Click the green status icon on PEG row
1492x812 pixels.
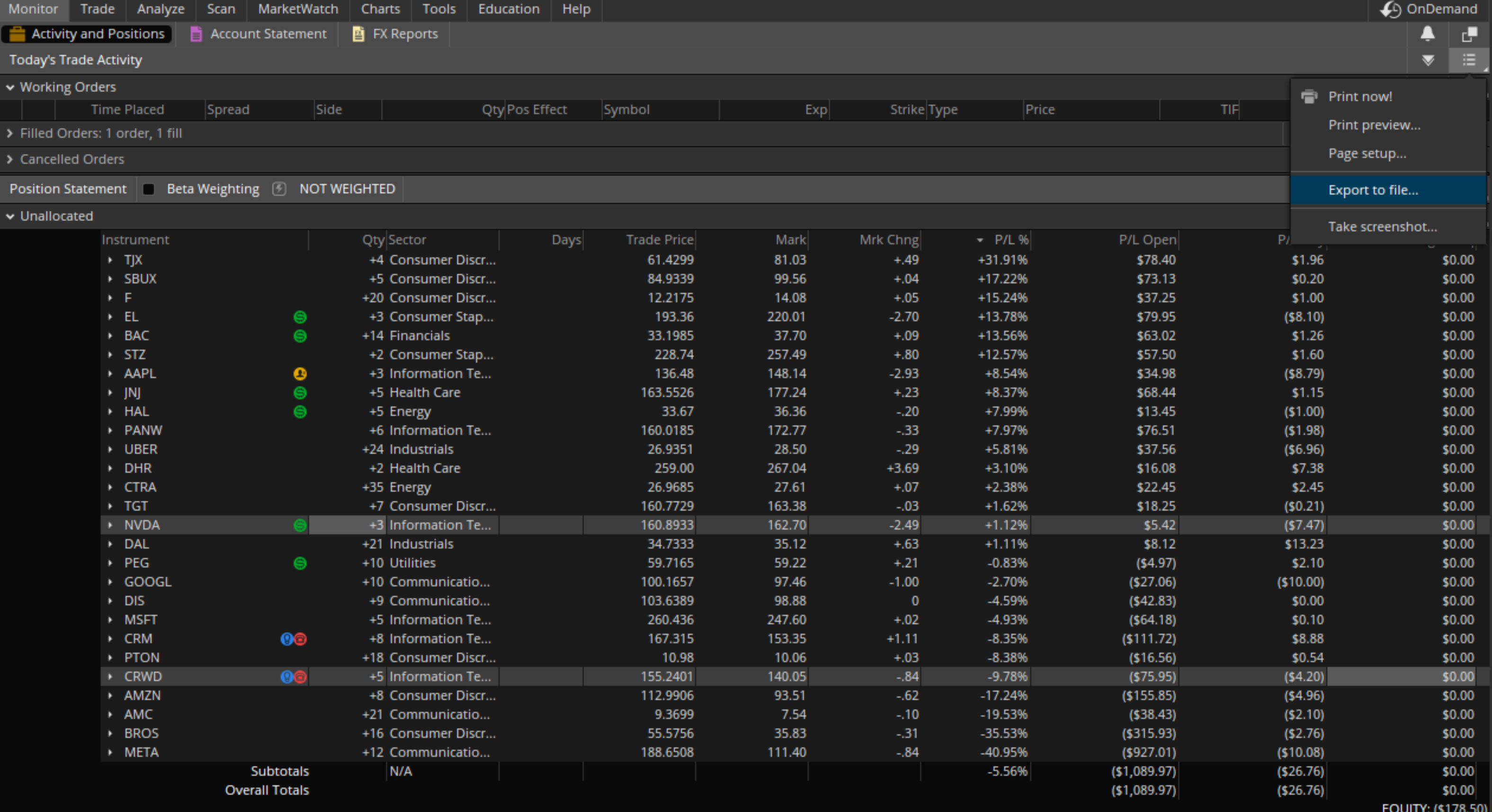point(300,563)
